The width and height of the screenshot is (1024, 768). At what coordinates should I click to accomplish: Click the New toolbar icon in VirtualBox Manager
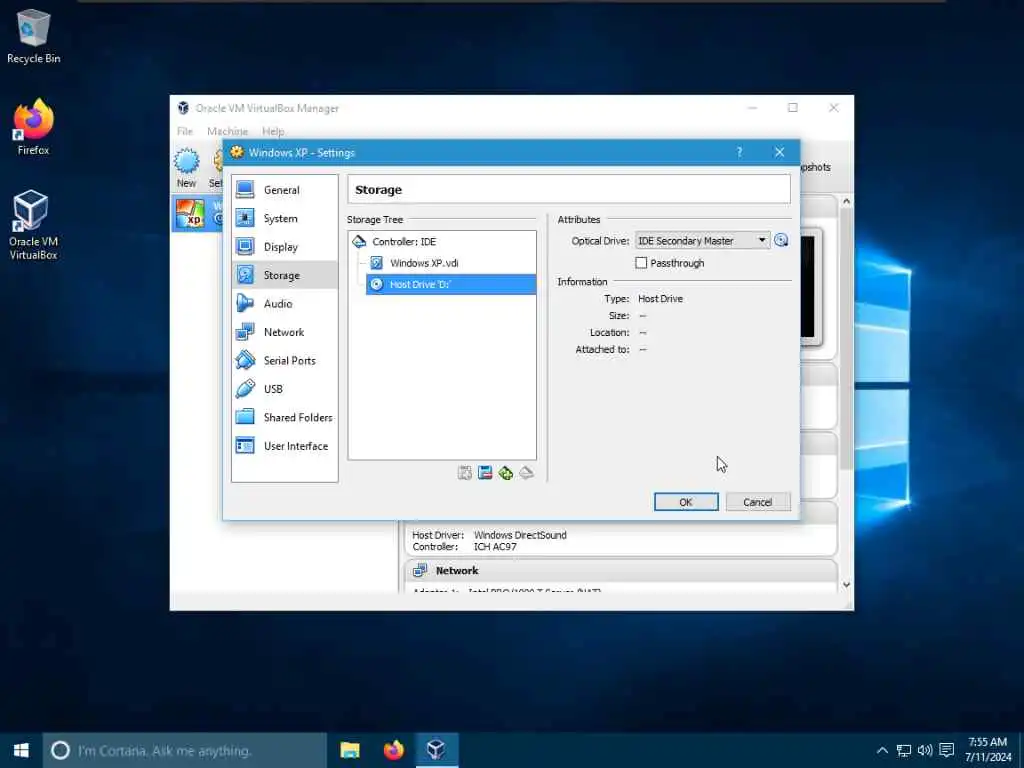pyautogui.click(x=187, y=168)
